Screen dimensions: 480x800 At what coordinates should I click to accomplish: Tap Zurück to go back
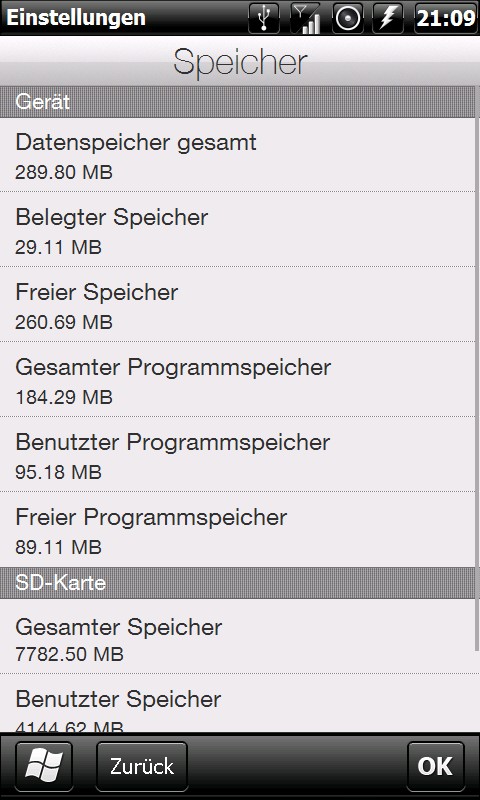(x=142, y=766)
